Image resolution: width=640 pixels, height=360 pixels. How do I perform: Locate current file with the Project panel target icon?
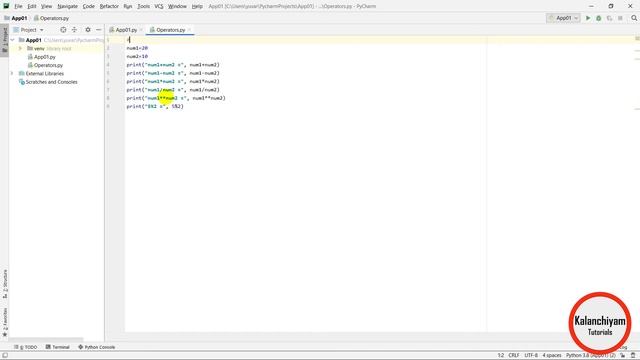[63, 30]
